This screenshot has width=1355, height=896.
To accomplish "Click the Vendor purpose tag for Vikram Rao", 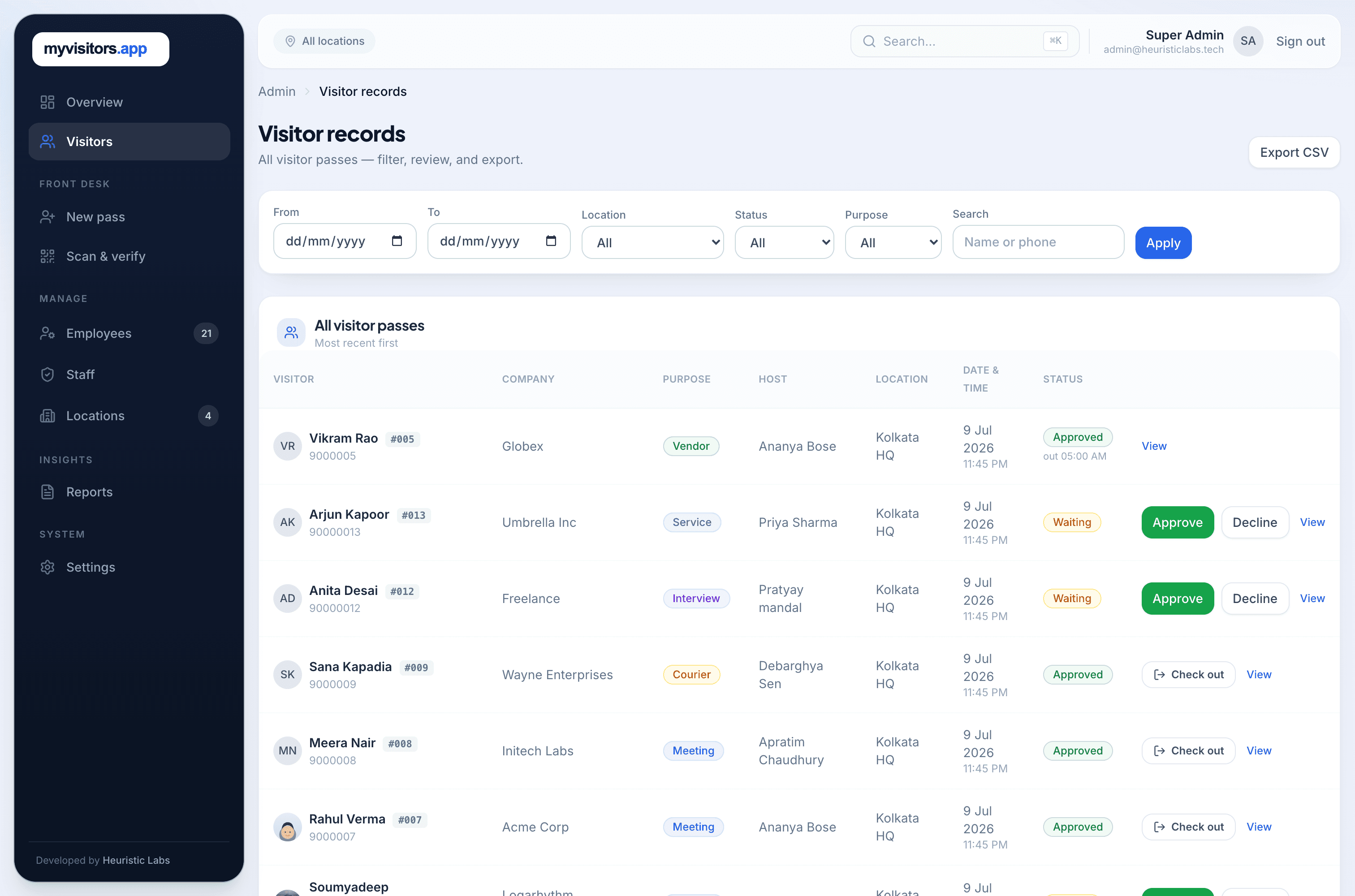I will 691,446.
